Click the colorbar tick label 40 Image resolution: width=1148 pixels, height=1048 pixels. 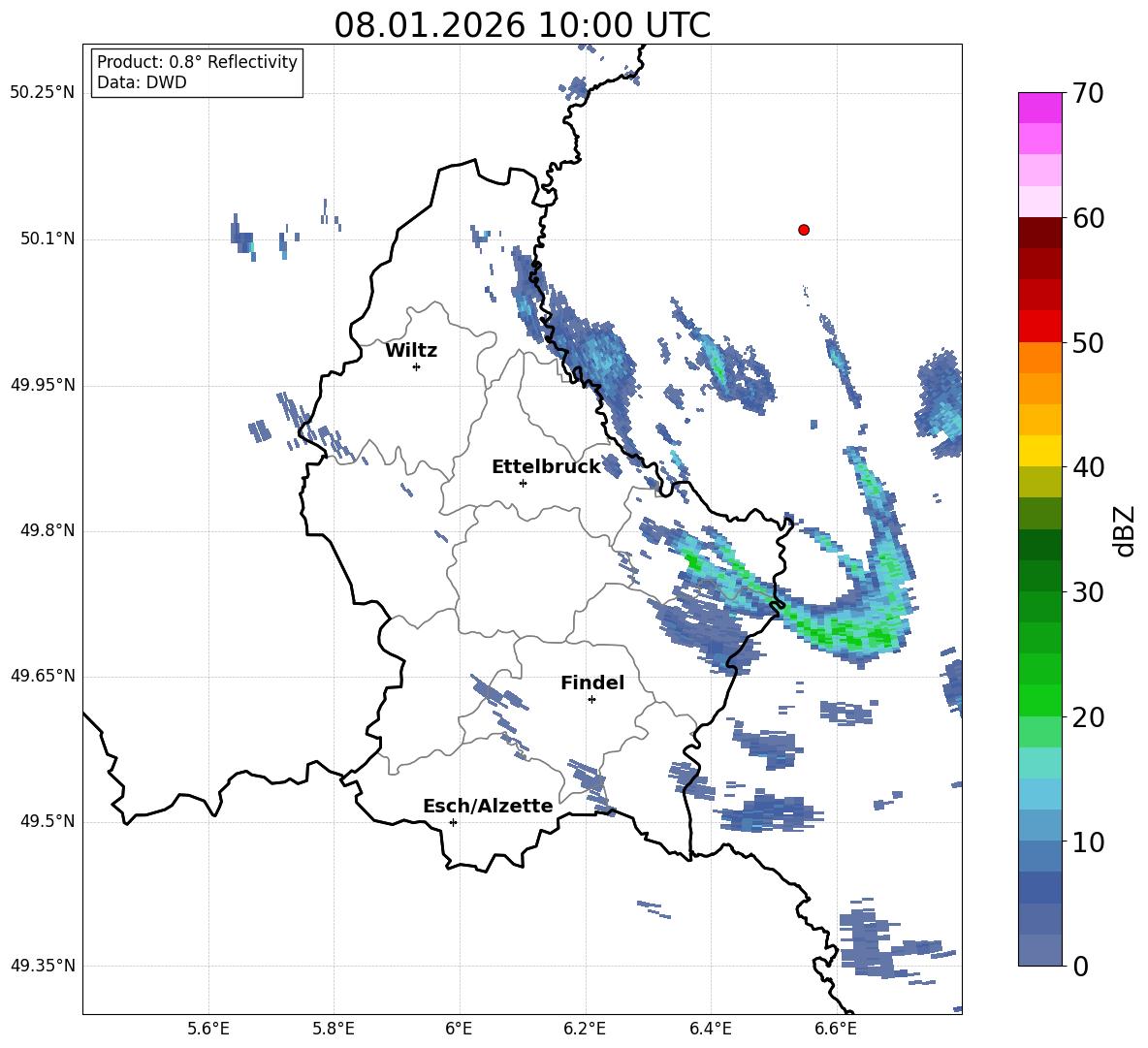coord(1088,467)
